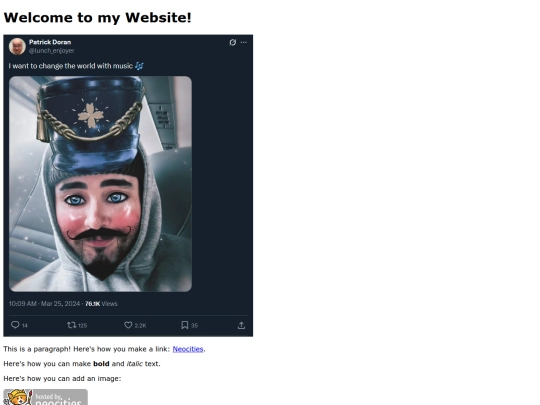
Task: Bookmark the tweet using the bookmark icon
Action: [185, 325]
